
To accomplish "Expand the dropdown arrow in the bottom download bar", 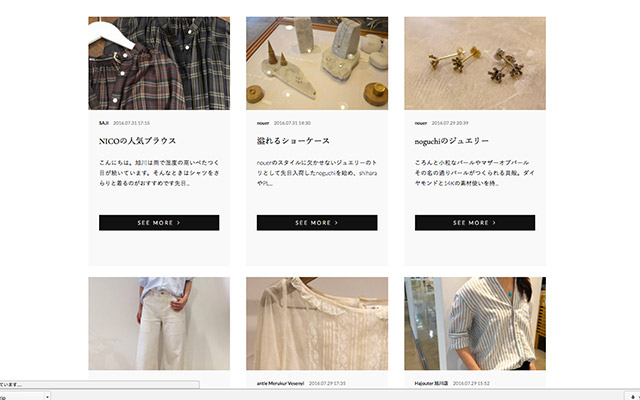I will pyautogui.click(x=47, y=396).
